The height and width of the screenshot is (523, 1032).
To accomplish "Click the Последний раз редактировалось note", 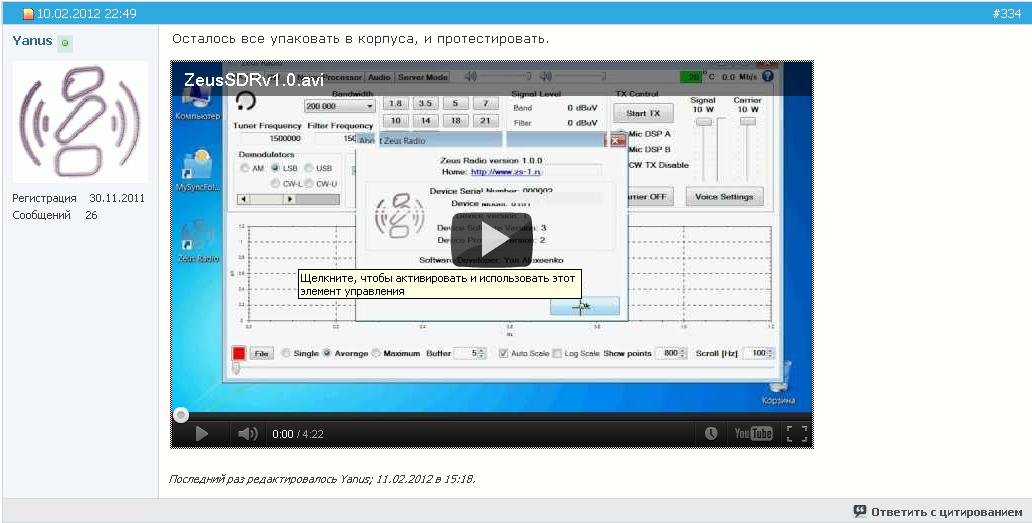I will 322,479.
